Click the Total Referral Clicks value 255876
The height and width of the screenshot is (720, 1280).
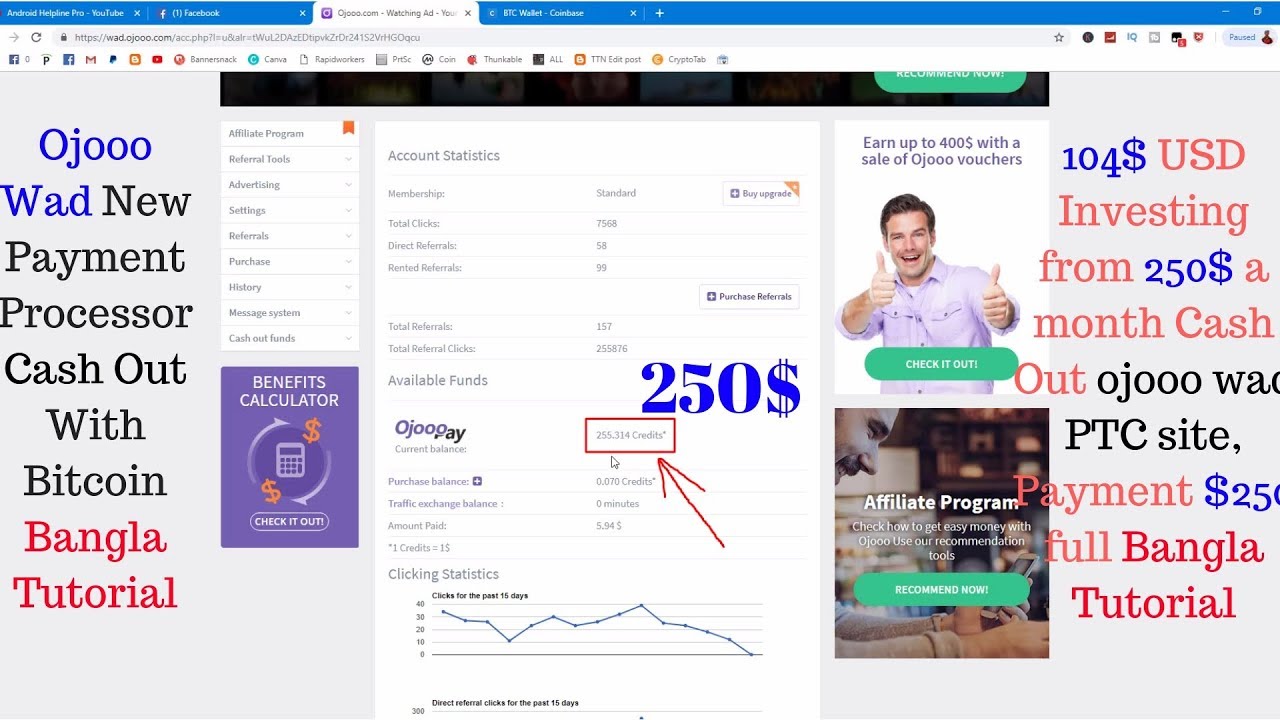[x=612, y=348]
